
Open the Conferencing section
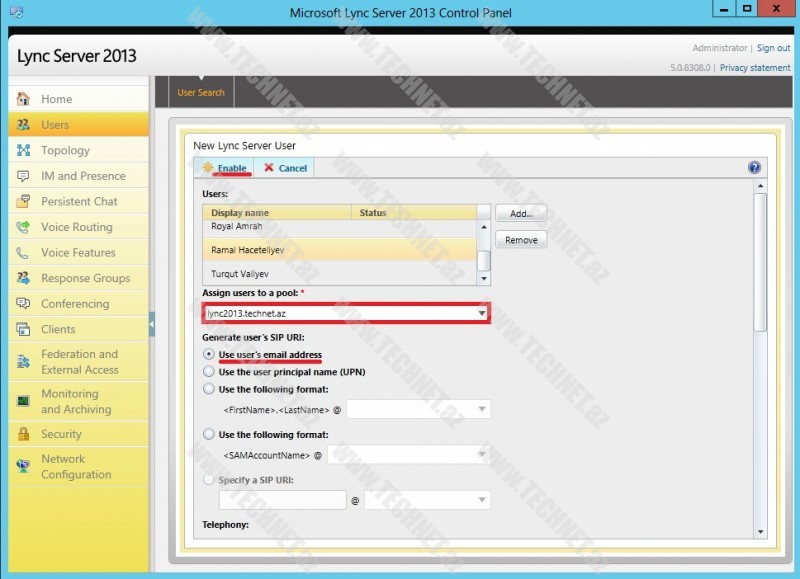point(22,303)
